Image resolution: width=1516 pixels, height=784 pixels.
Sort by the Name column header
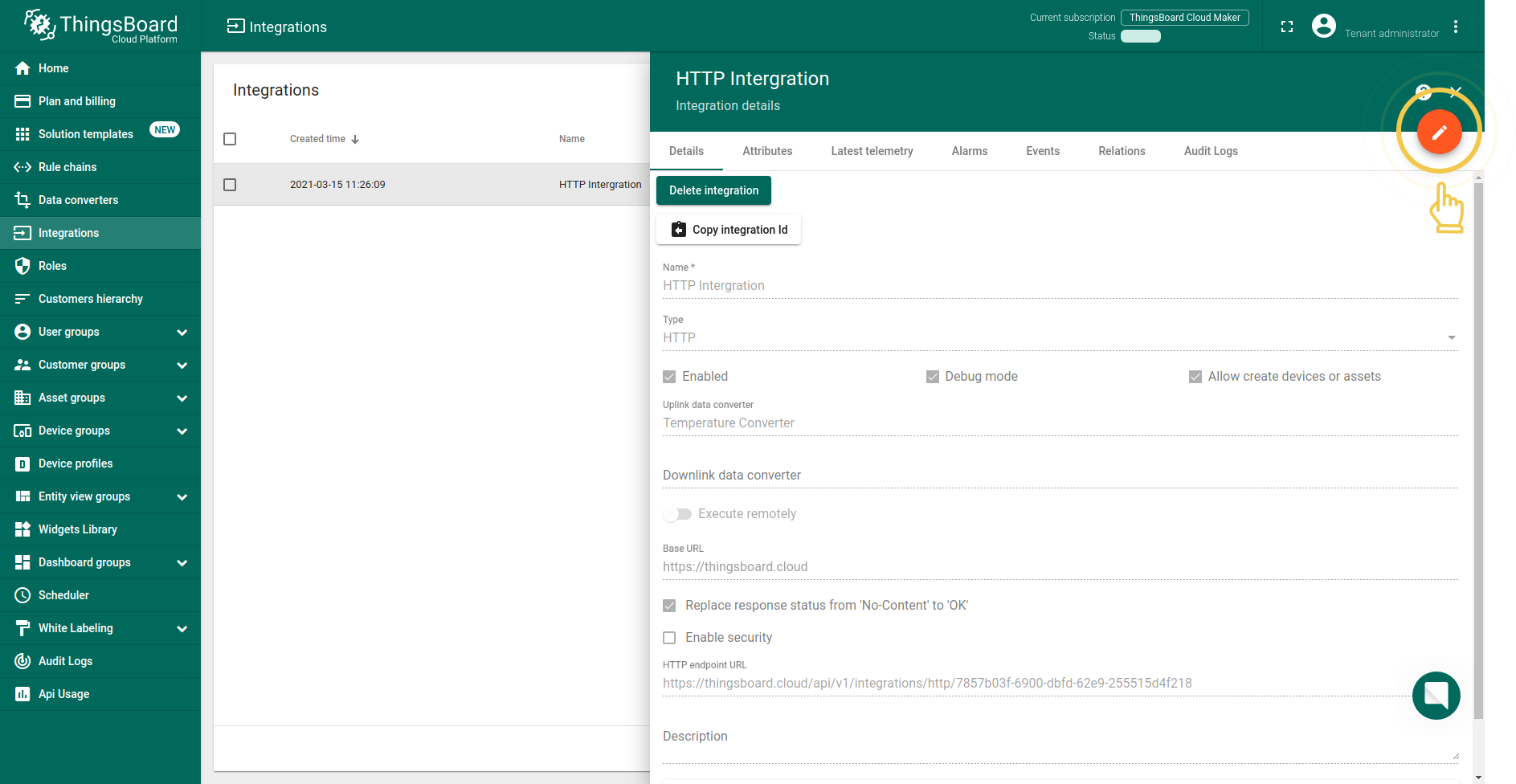[x=572, y=139]
